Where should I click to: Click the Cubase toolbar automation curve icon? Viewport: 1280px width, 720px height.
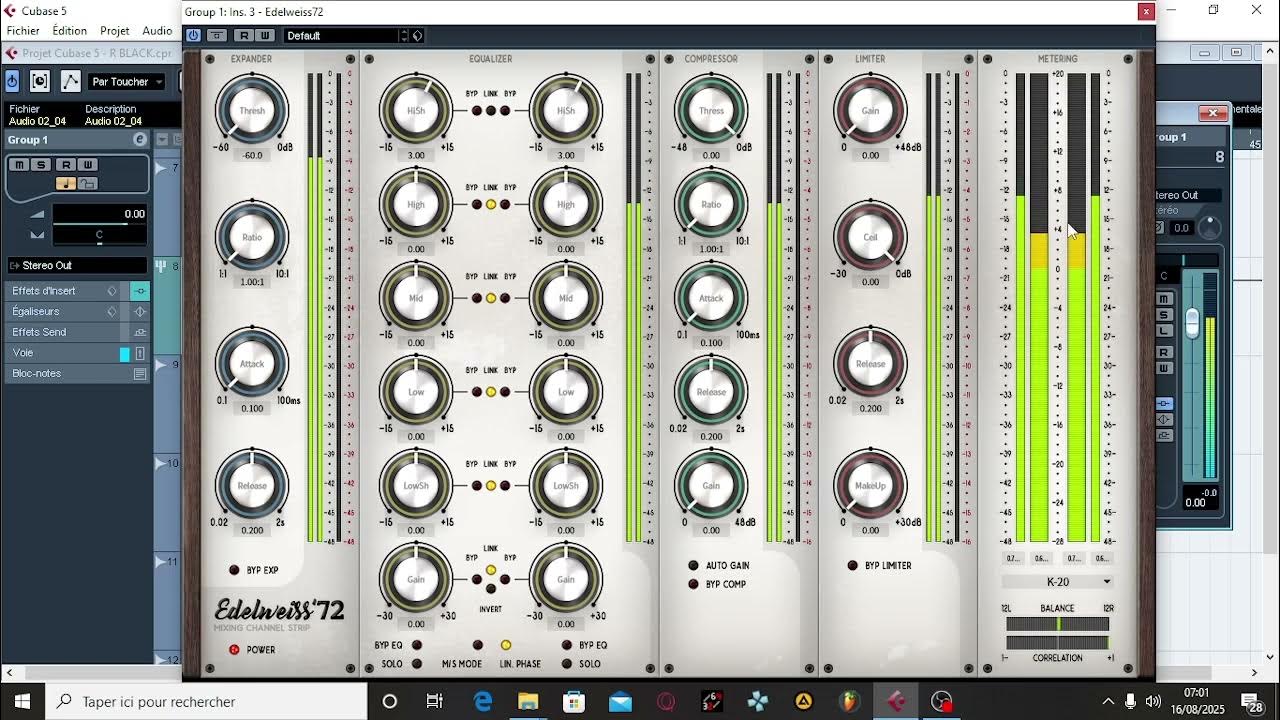coord(70,81)
